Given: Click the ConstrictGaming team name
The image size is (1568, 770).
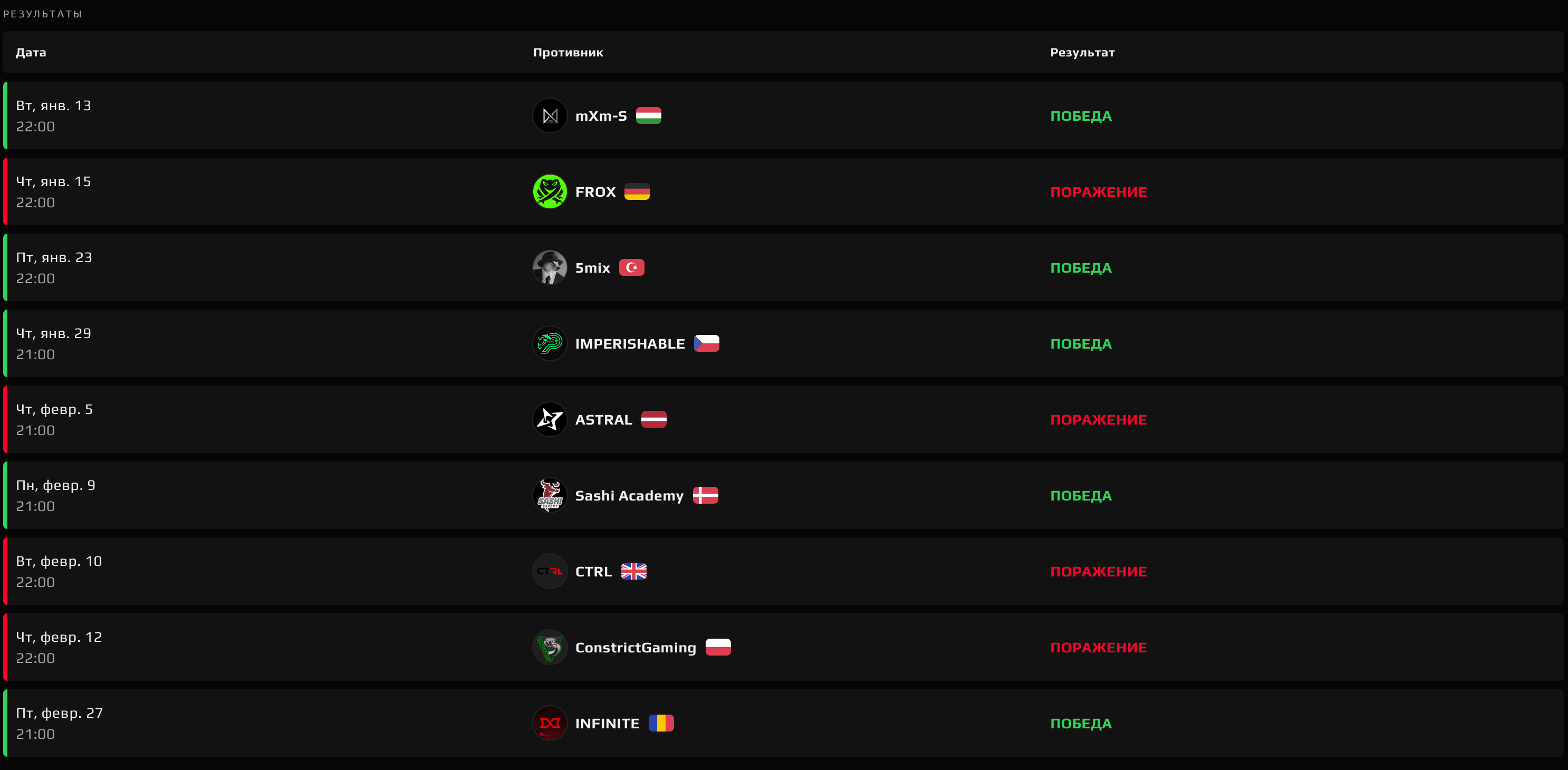Looking at the screenshot, I should pos(636,647).
